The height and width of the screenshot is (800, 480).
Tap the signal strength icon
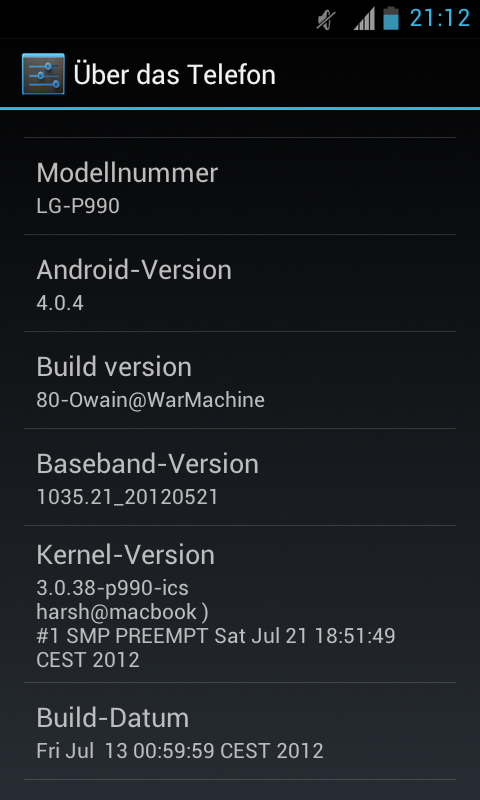[365, 20]
